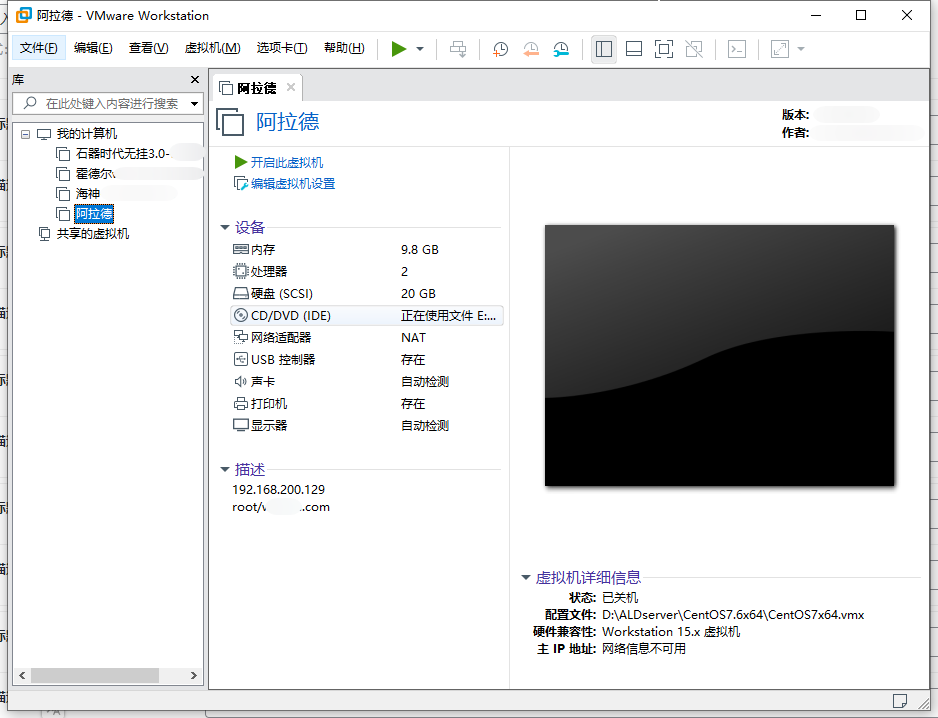Click the stretch guest display icon
This screenshot has height=718, width=938.
(779, 49)
